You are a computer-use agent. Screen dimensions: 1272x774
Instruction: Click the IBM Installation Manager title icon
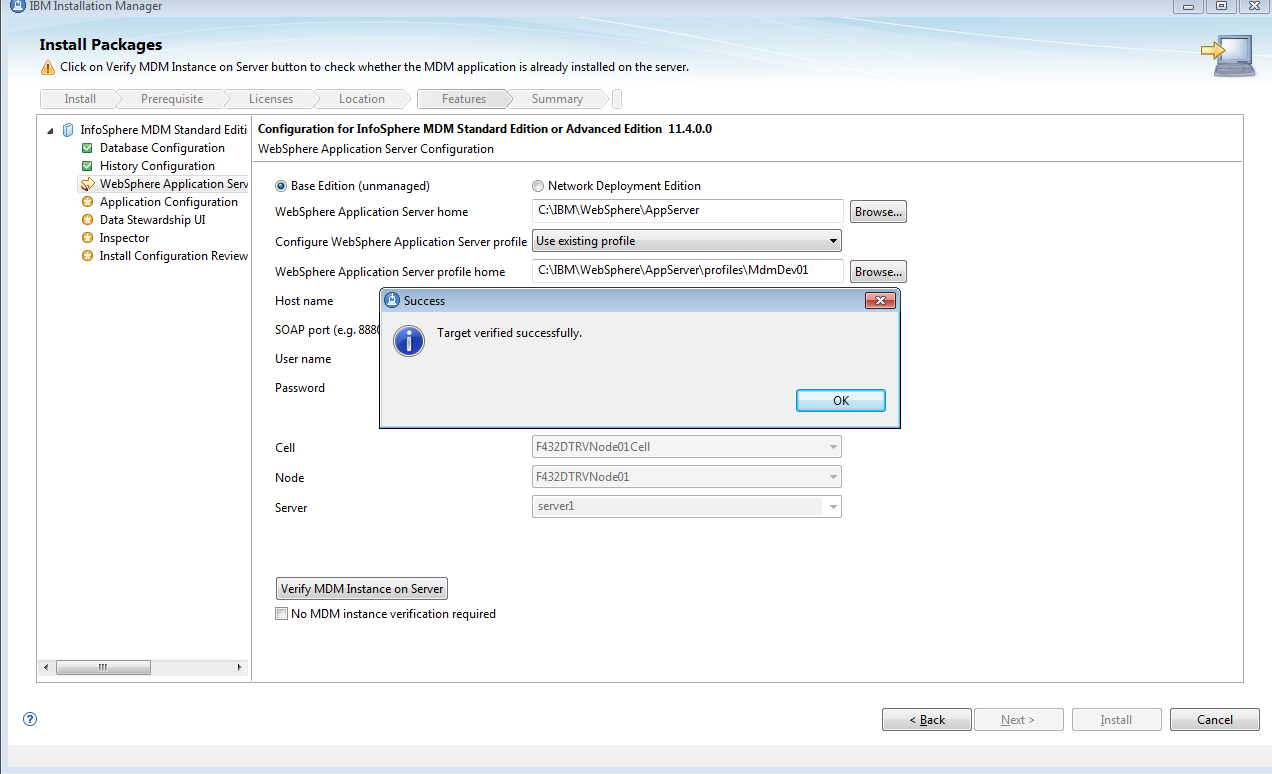pos(19,6)
